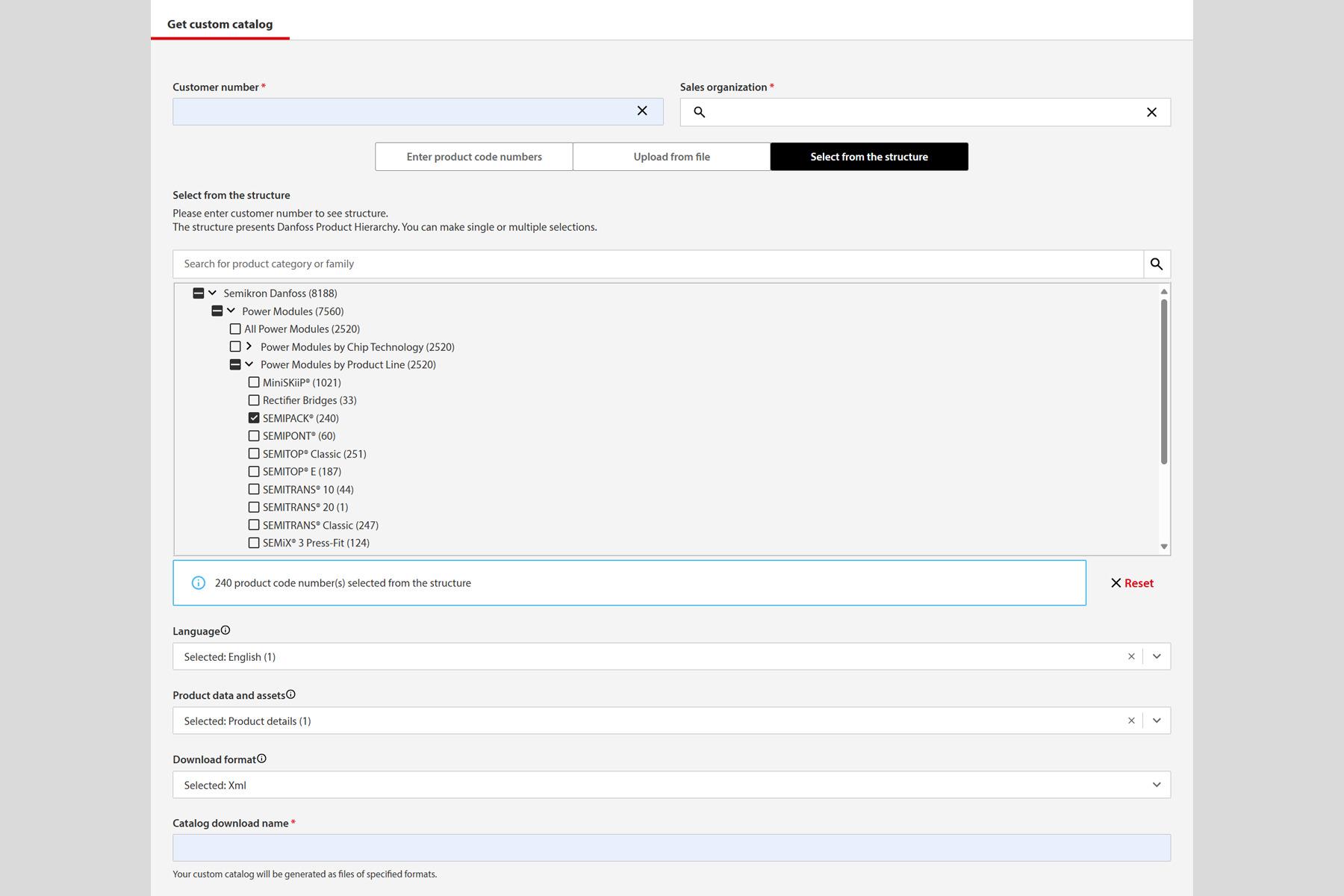Expand Power Modules by Chip Technology node
Image resolution: width=1344 pixels, height=896 pixels.
[x=249, y=346]
